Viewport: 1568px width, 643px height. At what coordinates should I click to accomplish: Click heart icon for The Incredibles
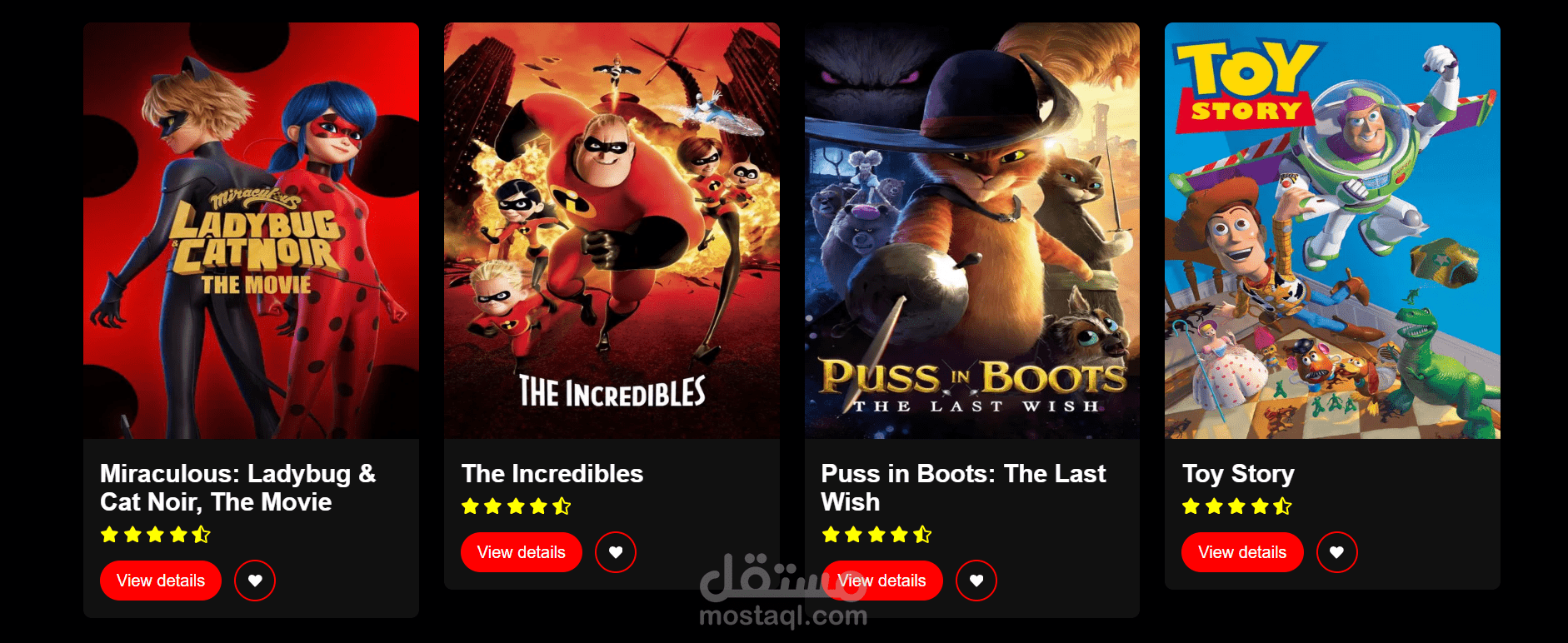coord(616,552)
